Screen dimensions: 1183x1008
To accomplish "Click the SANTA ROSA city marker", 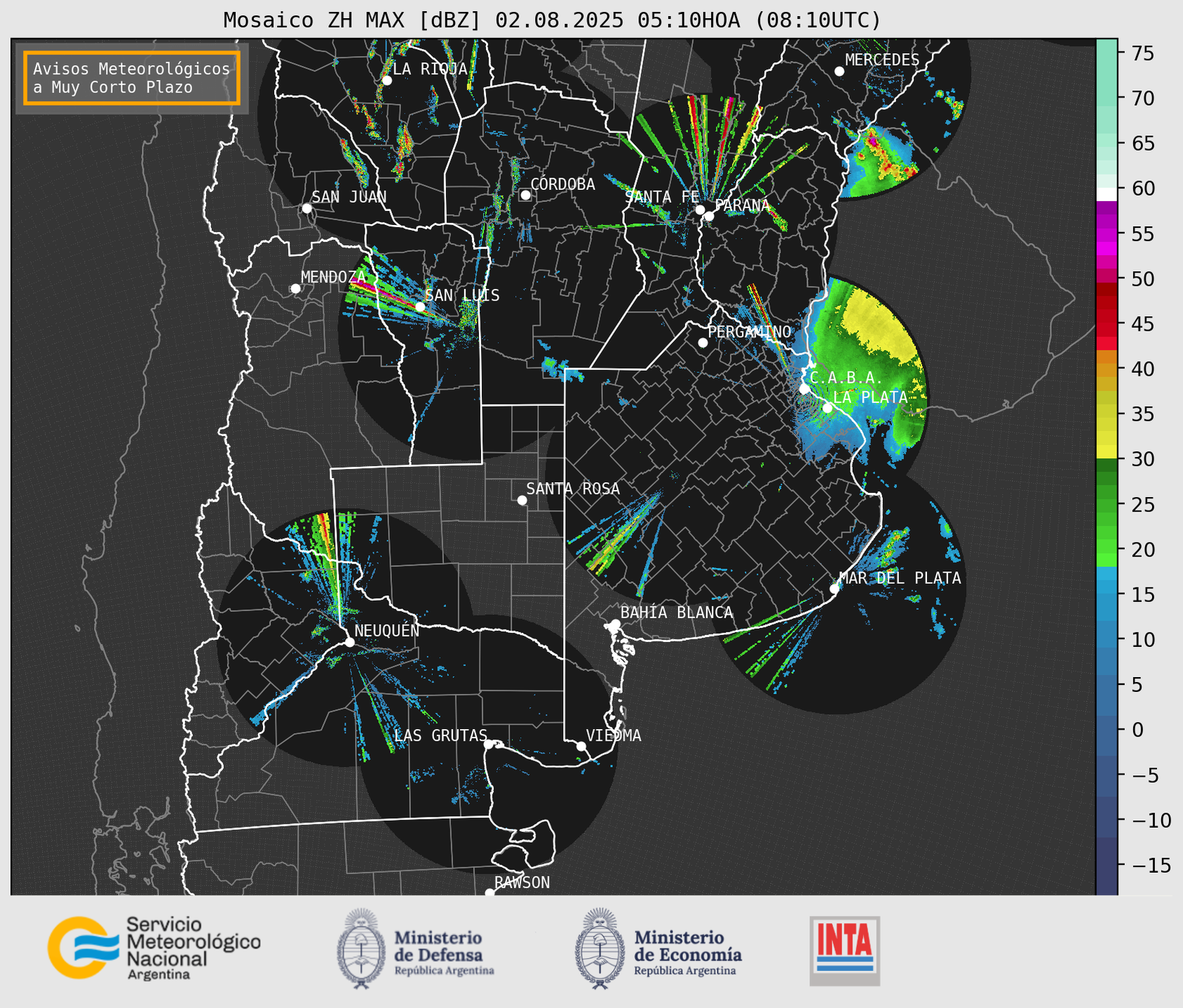I will pyautogui.click(x=522, y=500).
